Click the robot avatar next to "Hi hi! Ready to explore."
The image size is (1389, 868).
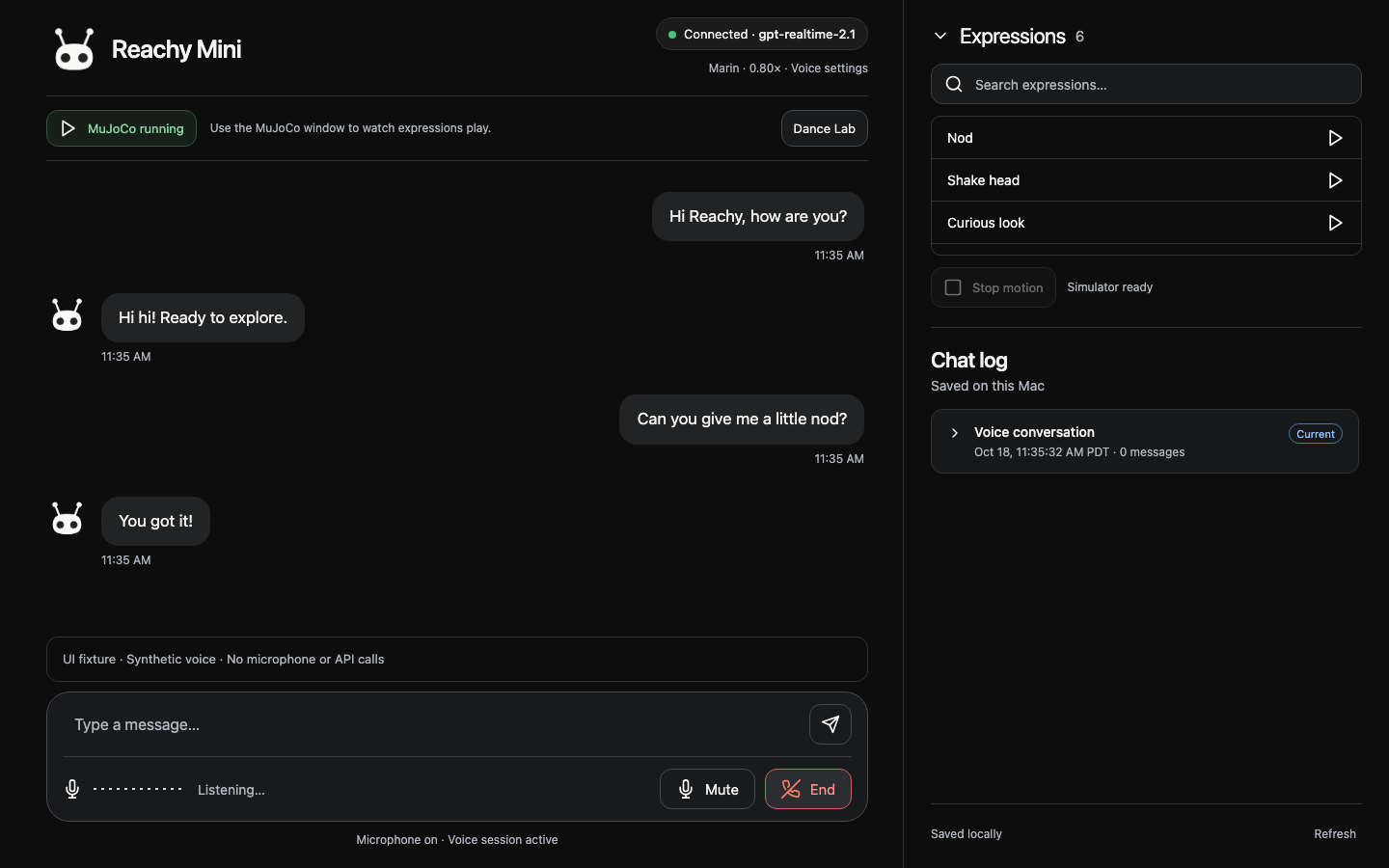tap(67, 314)
